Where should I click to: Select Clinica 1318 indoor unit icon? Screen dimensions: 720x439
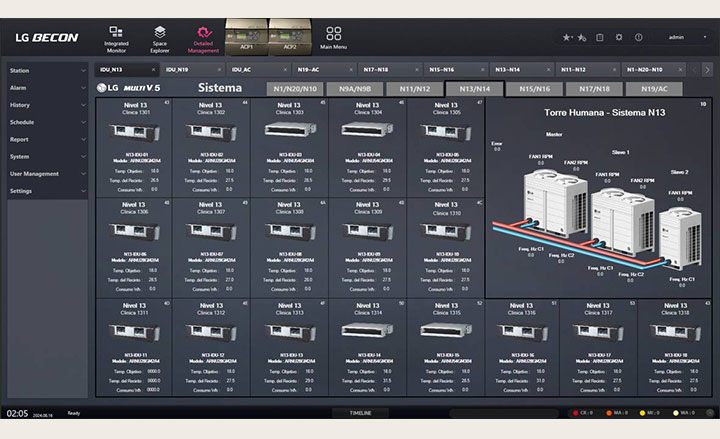coord(675,332)
